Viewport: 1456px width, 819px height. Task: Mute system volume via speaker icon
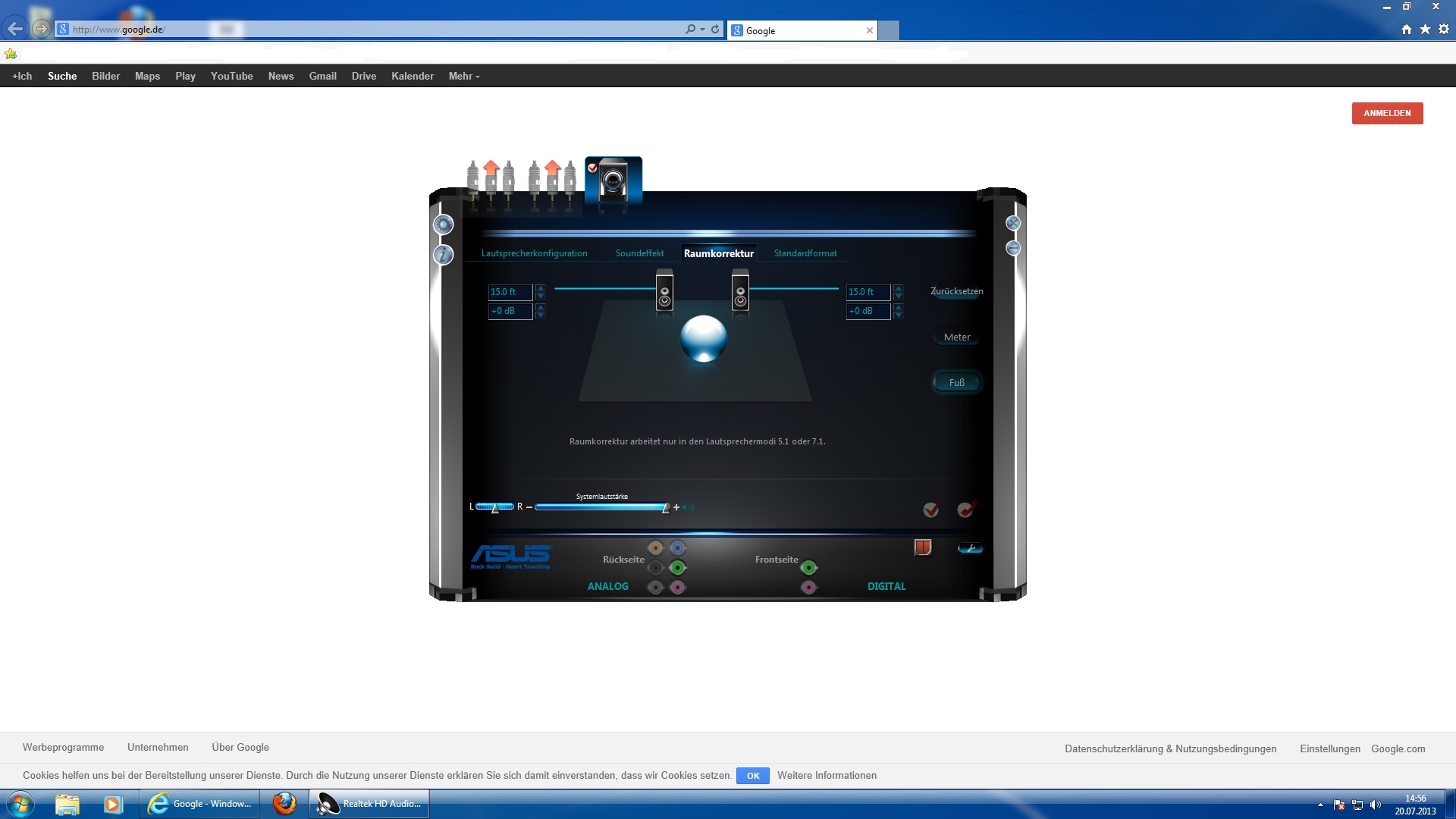689,507
